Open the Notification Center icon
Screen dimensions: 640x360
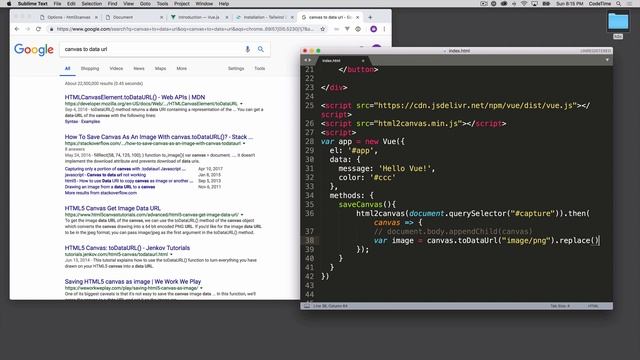[x=630, y=4]
